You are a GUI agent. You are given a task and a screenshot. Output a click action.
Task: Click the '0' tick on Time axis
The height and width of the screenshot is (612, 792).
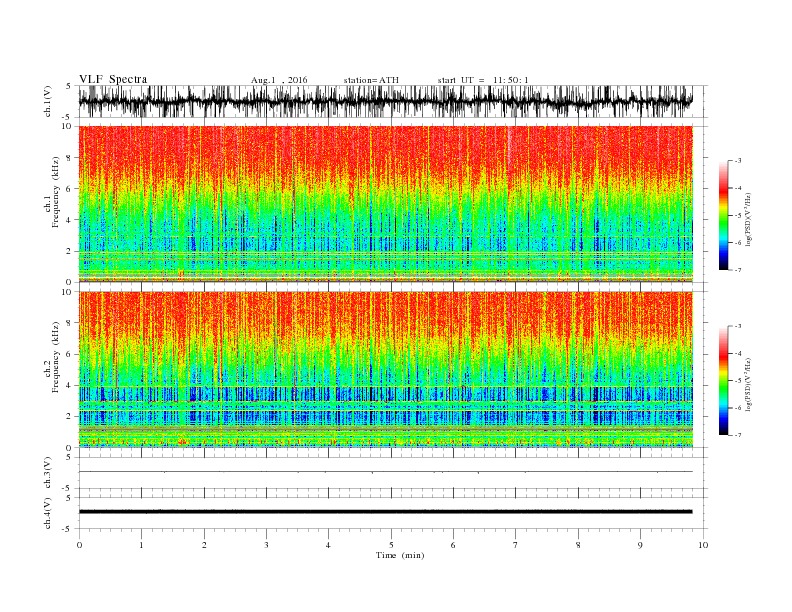click(79, 545)
